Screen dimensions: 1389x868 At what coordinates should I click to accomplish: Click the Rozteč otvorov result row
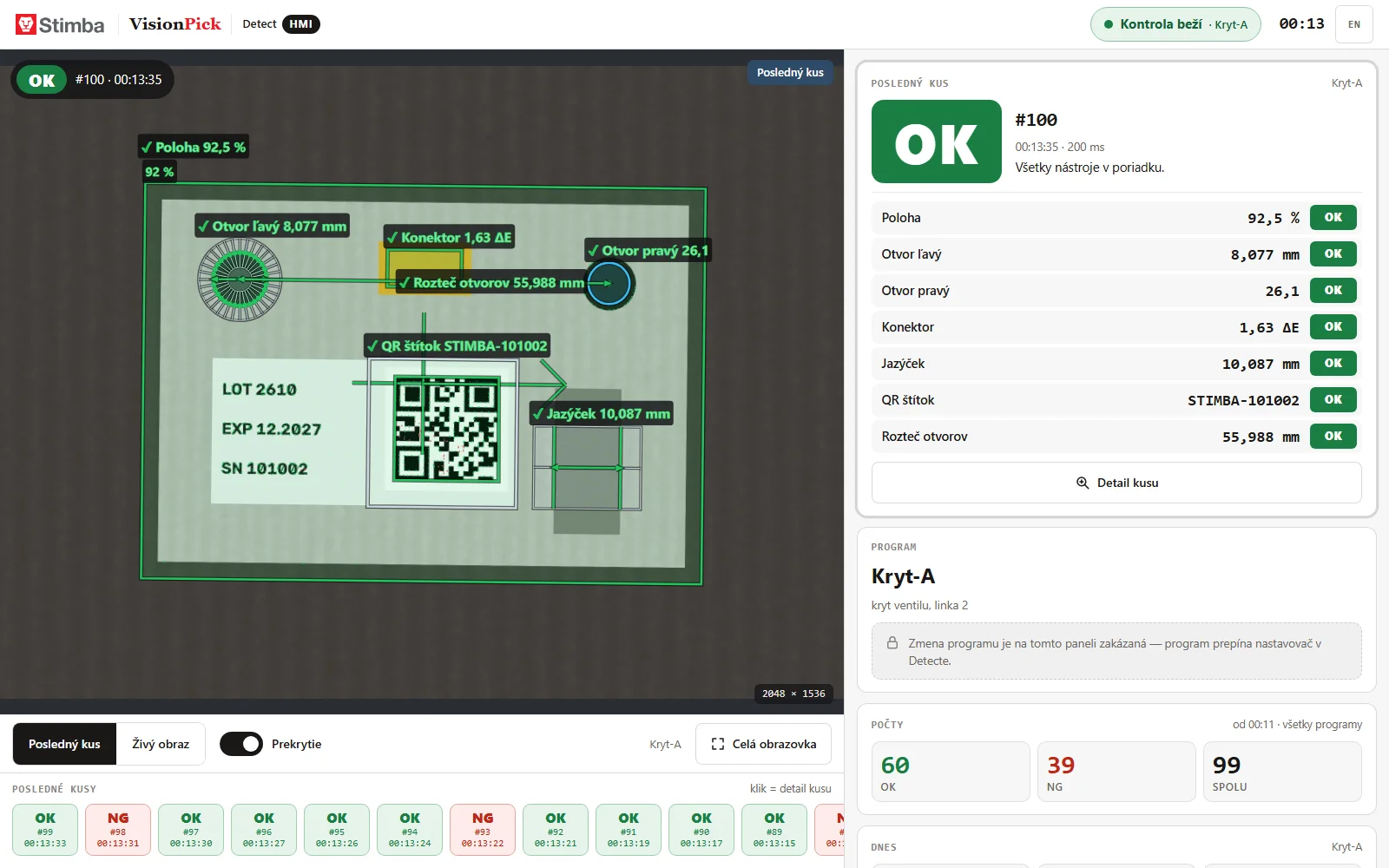[x=1116, y=437]
